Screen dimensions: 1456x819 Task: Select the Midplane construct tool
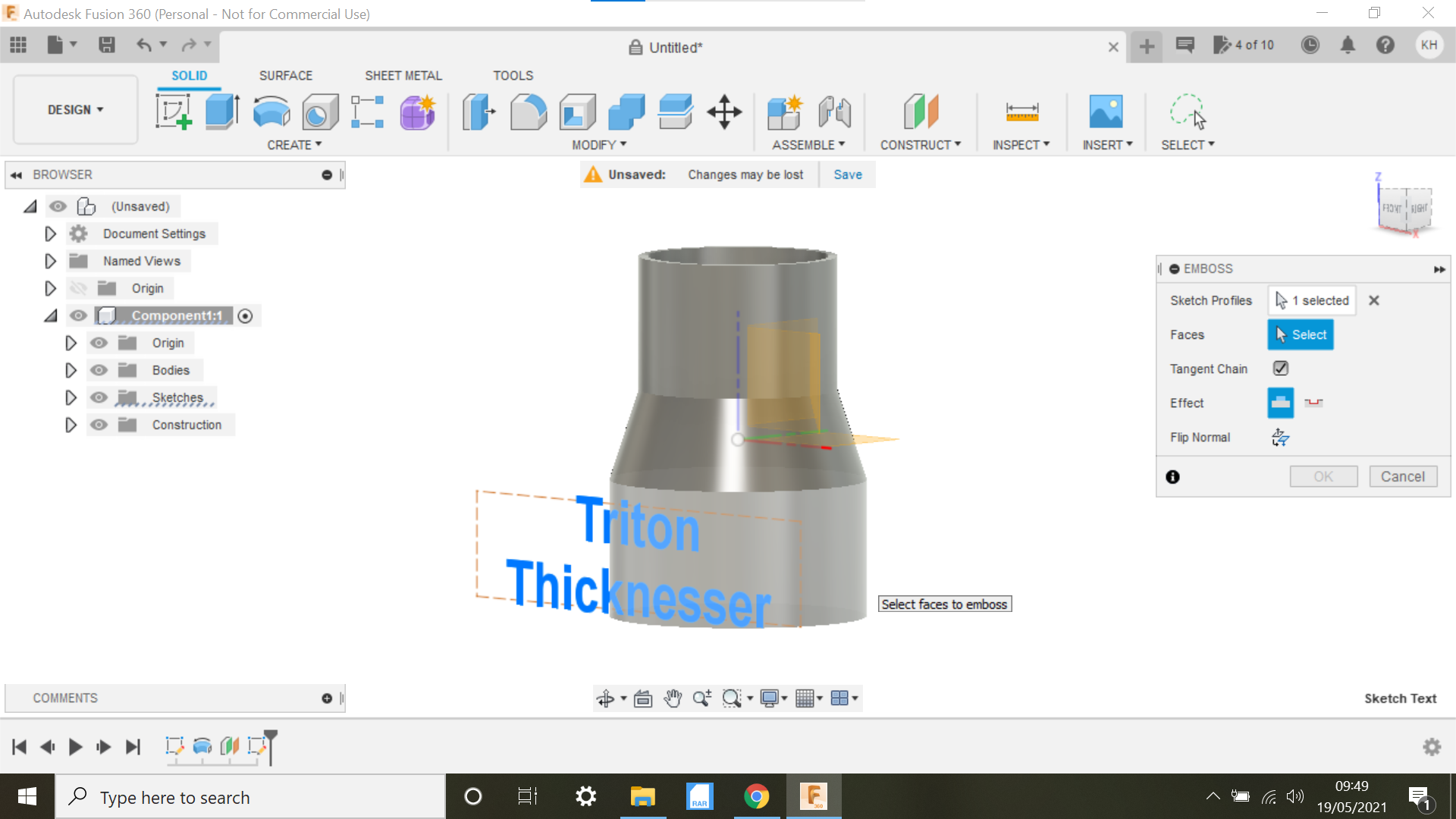[921, 112]
